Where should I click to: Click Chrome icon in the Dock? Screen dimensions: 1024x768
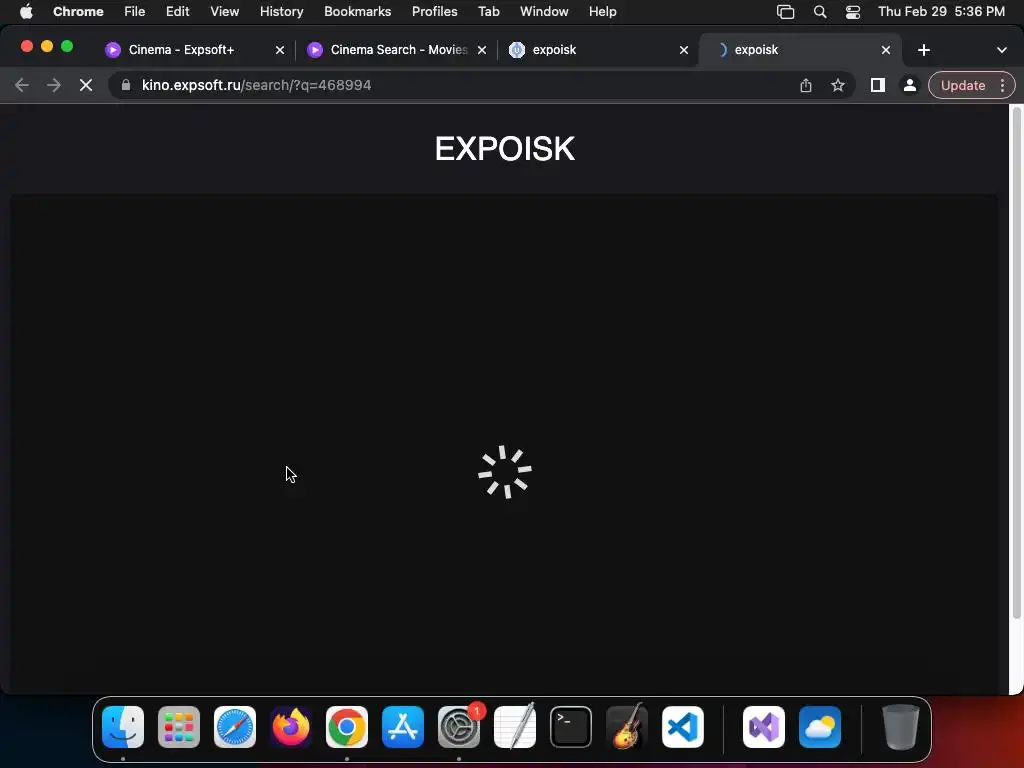click(347, 727)
